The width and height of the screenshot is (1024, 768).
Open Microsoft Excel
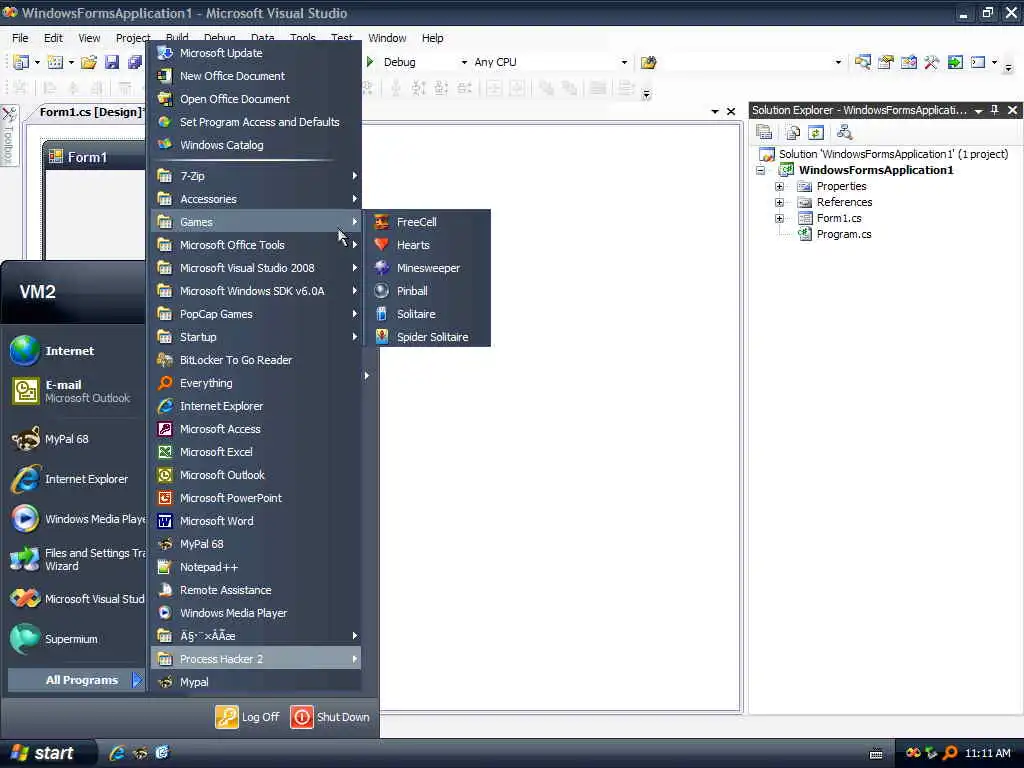256,452
